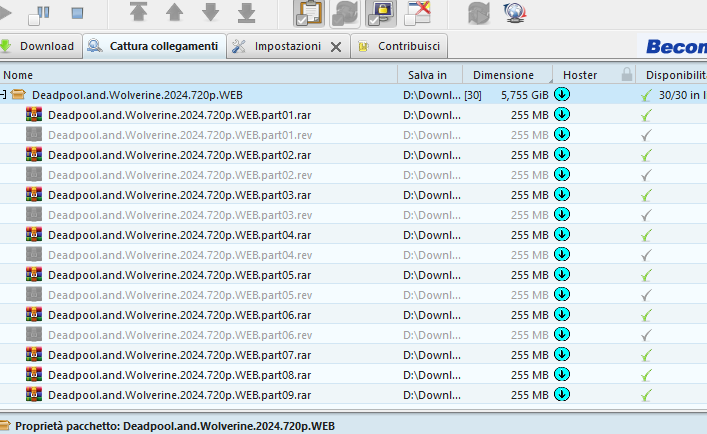Click the 255 MB size of part06.rar
Screen dimensions: 707x434
[529, 315]
